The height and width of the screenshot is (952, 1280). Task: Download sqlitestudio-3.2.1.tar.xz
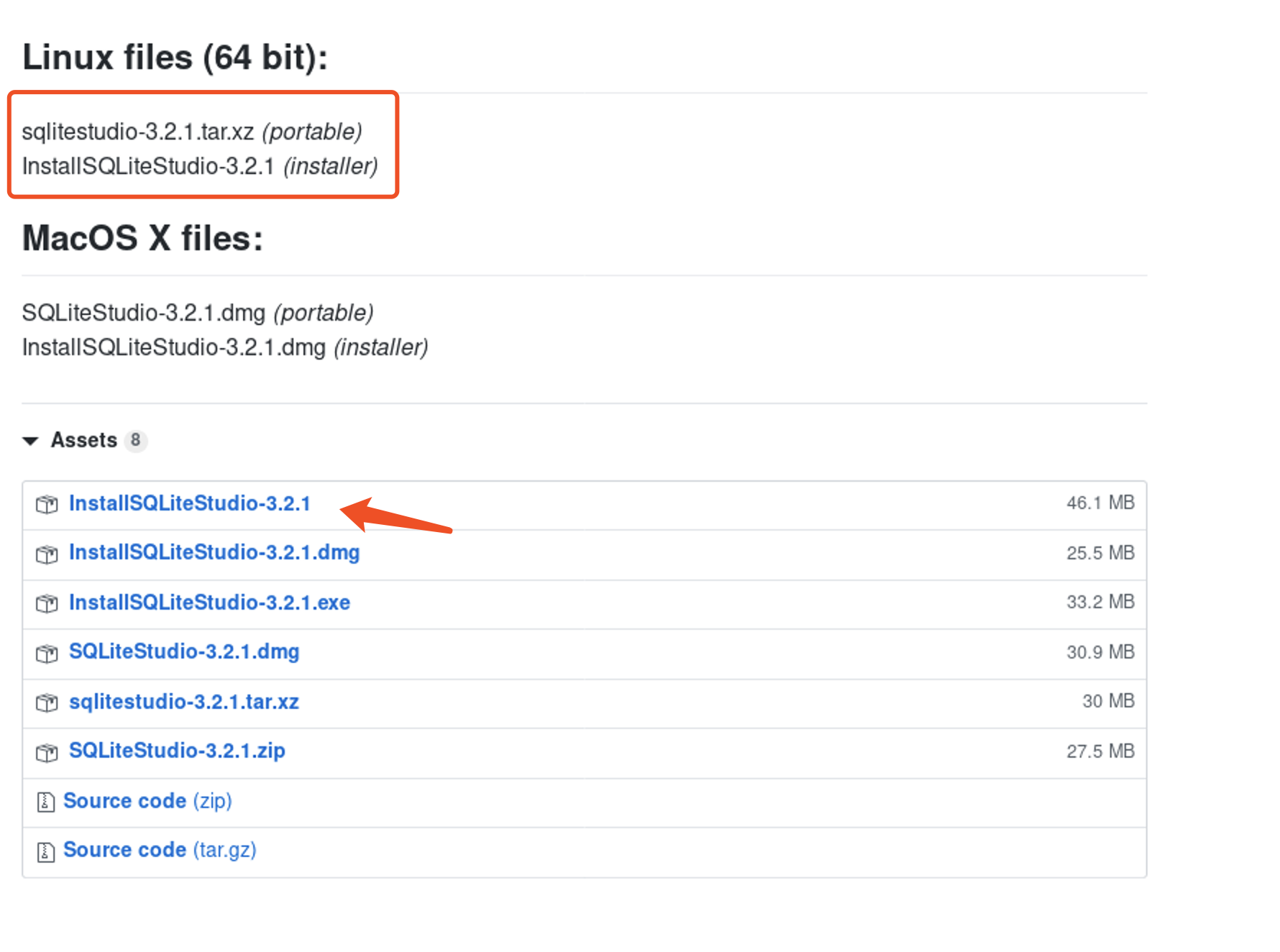184,701
